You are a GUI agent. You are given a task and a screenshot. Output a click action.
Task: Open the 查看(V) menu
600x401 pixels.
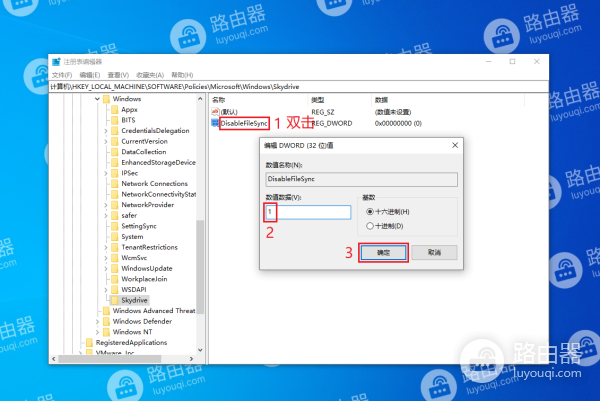click(x=118, y=75)
